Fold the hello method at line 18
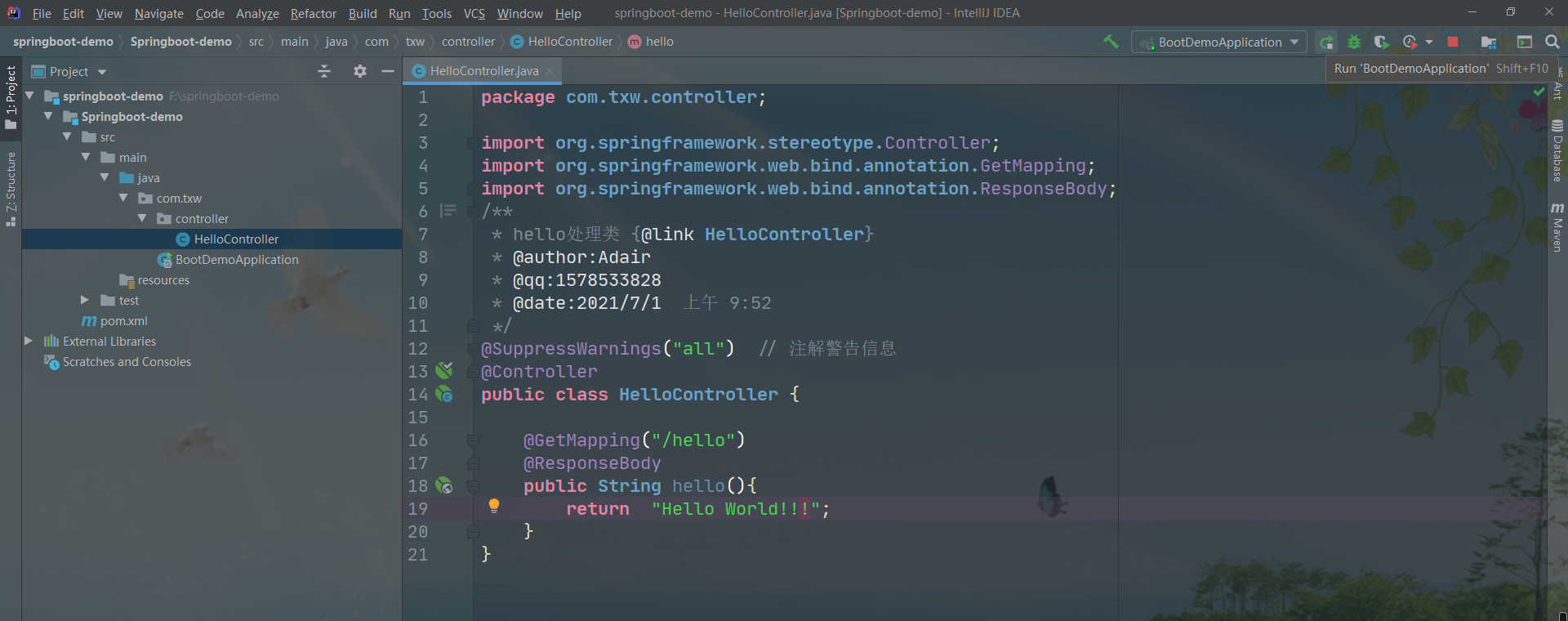This screenshot has height=621, width=1568. tap(473, 486)
